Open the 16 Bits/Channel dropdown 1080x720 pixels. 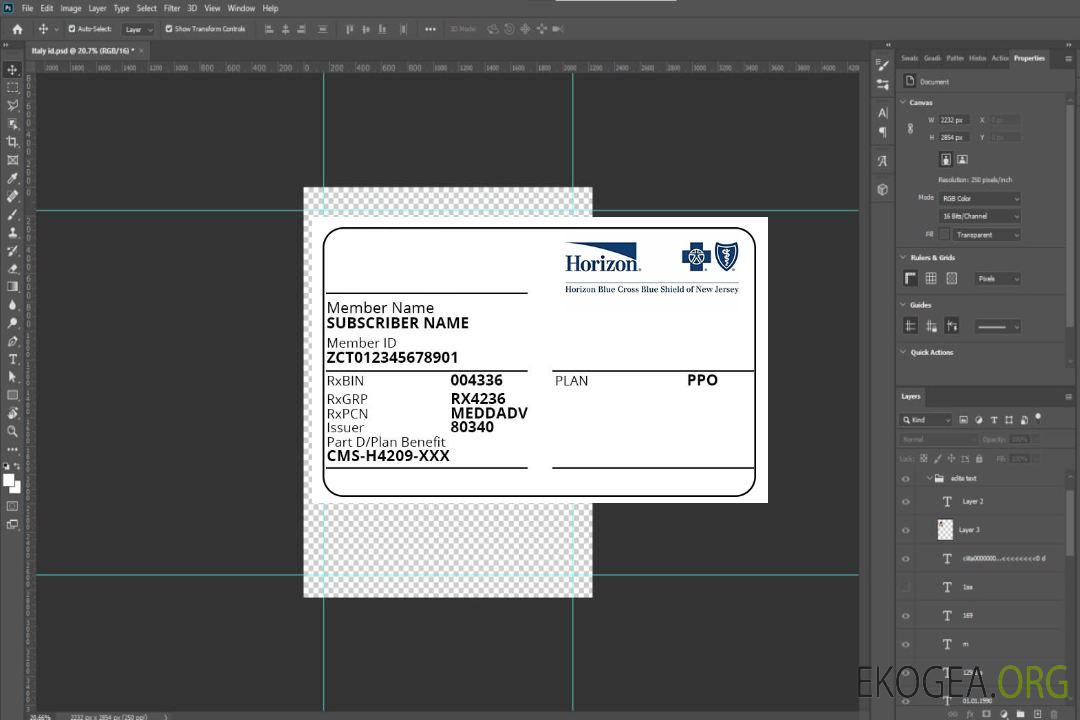(x=980, y=216)
